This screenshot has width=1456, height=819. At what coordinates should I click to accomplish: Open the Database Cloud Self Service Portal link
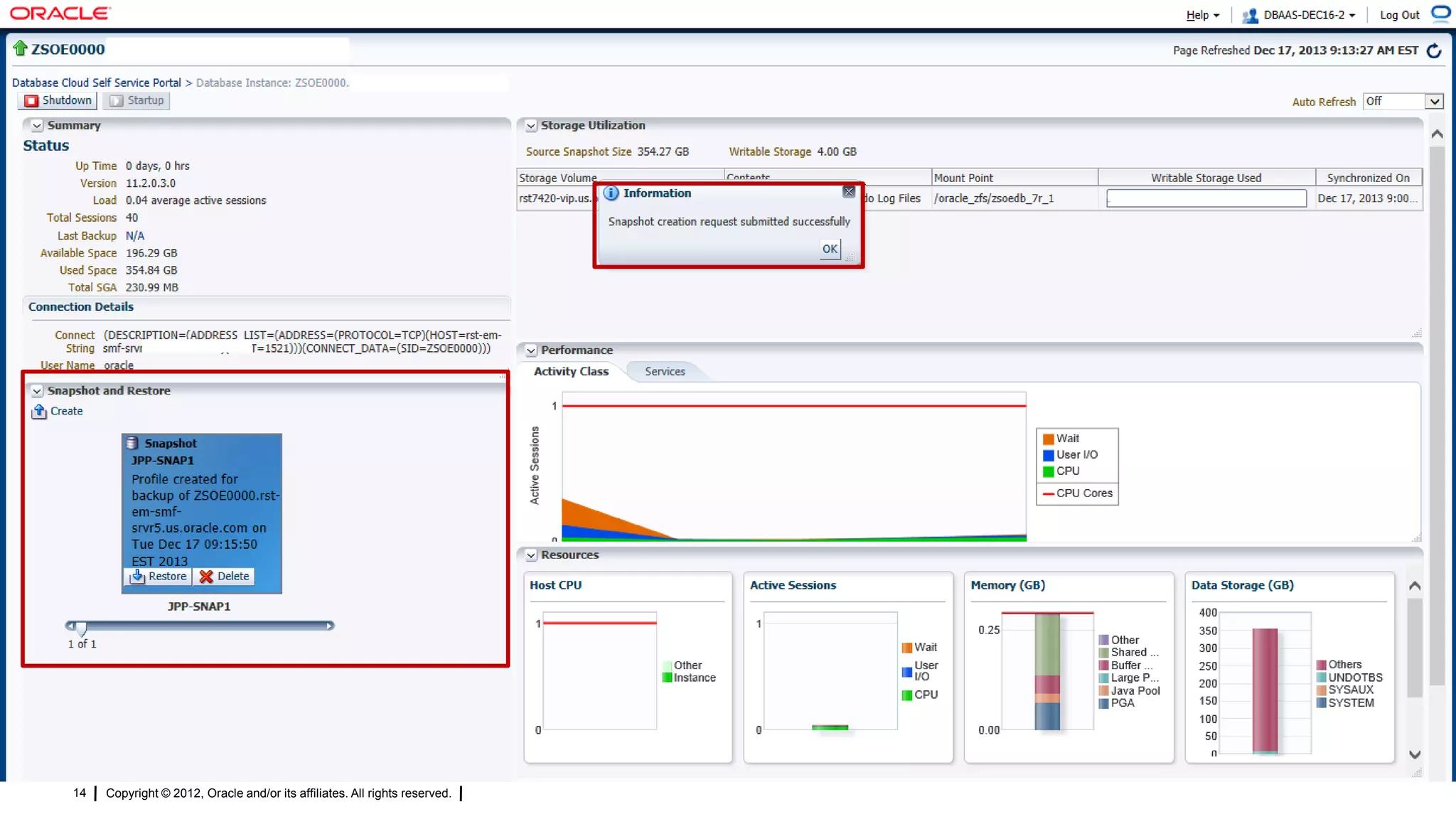click(97, 82)
